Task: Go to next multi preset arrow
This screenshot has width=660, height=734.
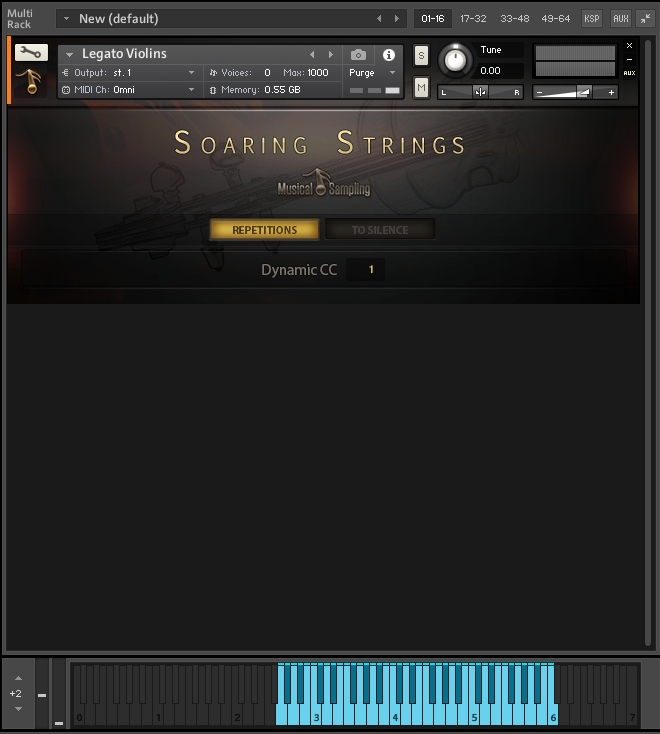Action: [397, 18]
